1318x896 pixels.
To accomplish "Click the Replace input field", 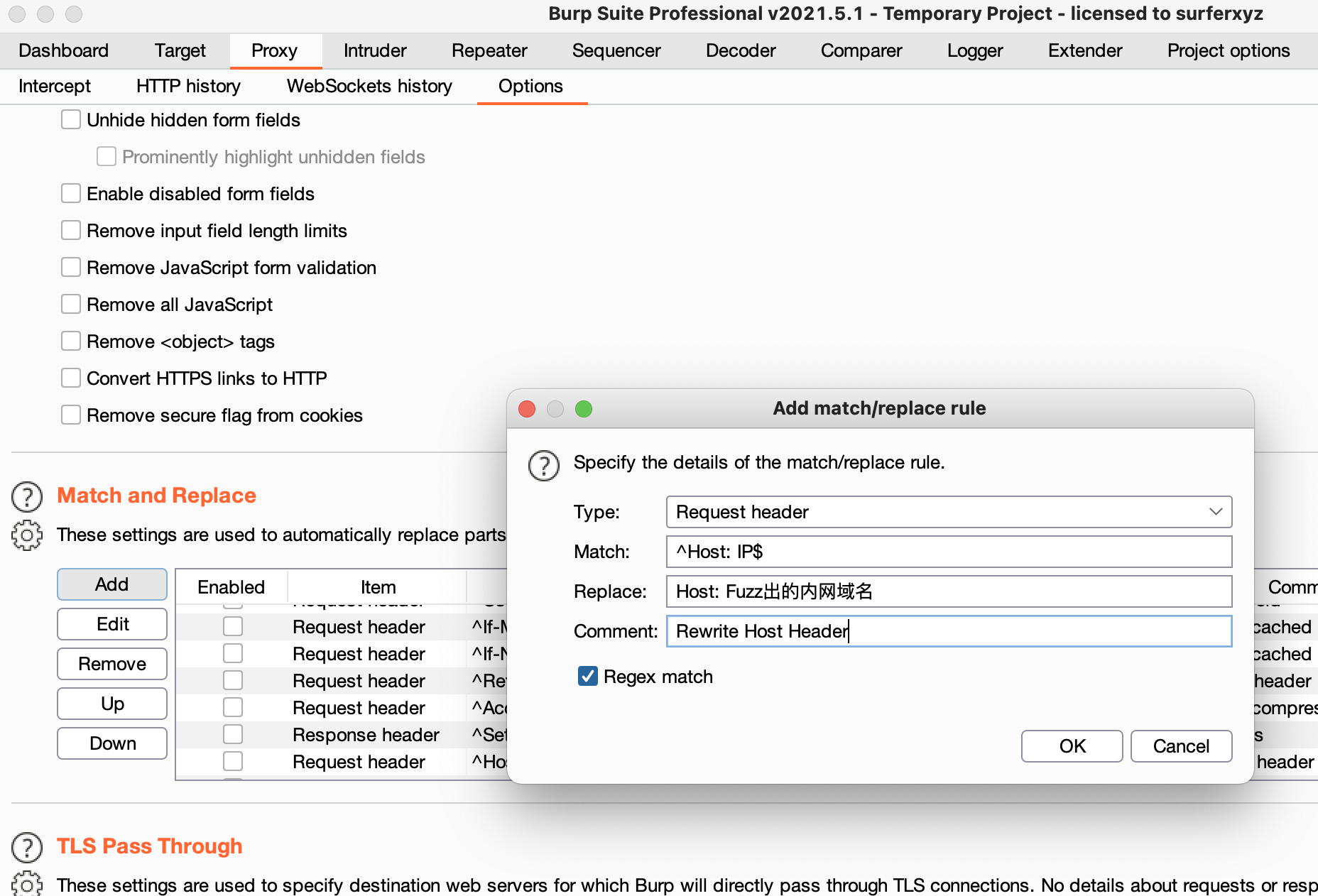I will [949, 591].
